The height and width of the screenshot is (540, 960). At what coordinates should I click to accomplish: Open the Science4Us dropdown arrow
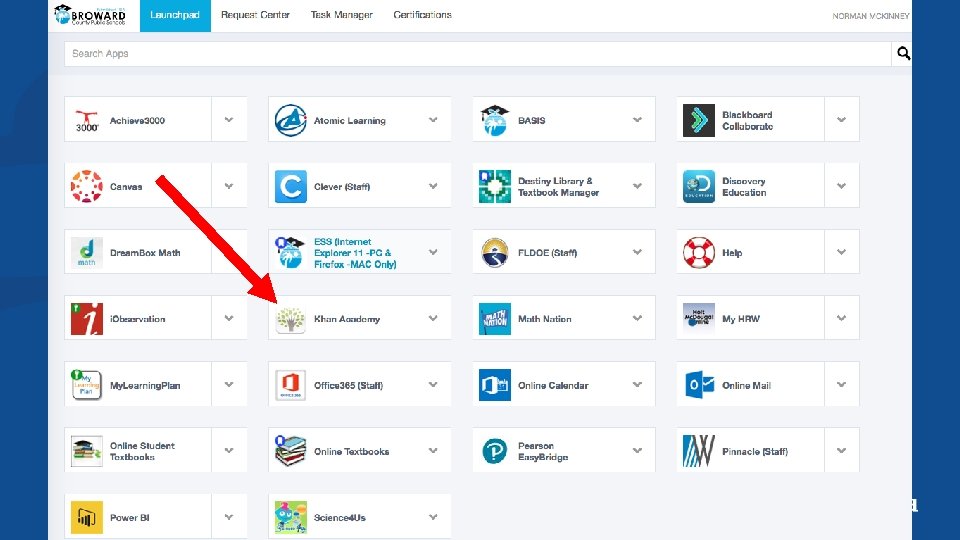pos(433,517)
